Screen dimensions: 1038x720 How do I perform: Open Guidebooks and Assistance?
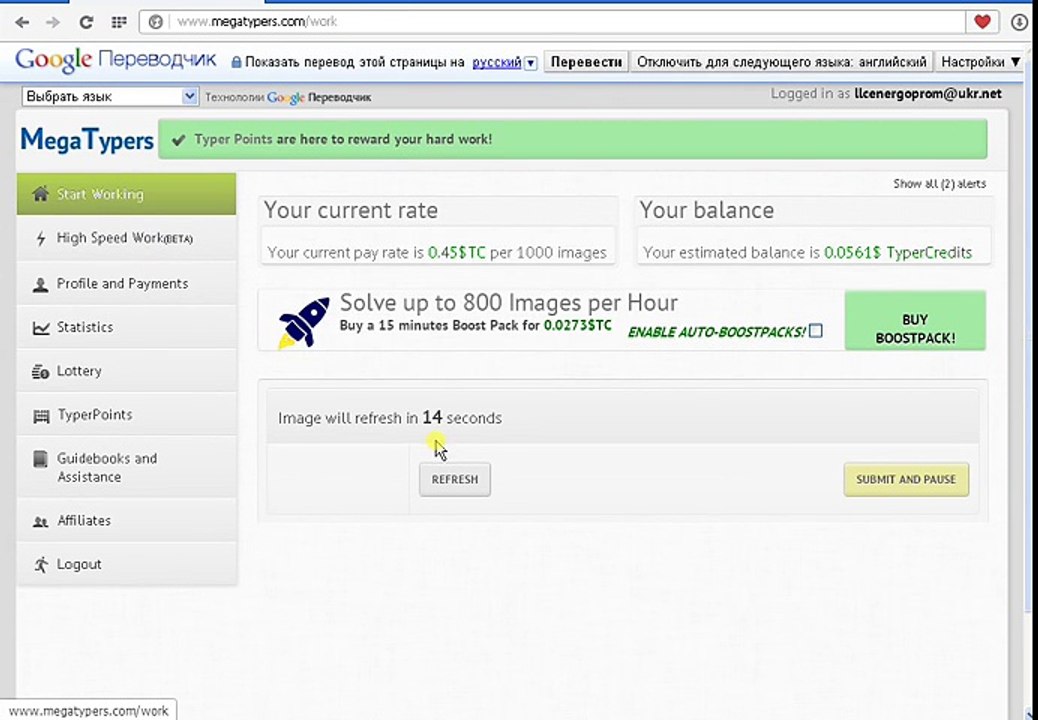[126, 467]
